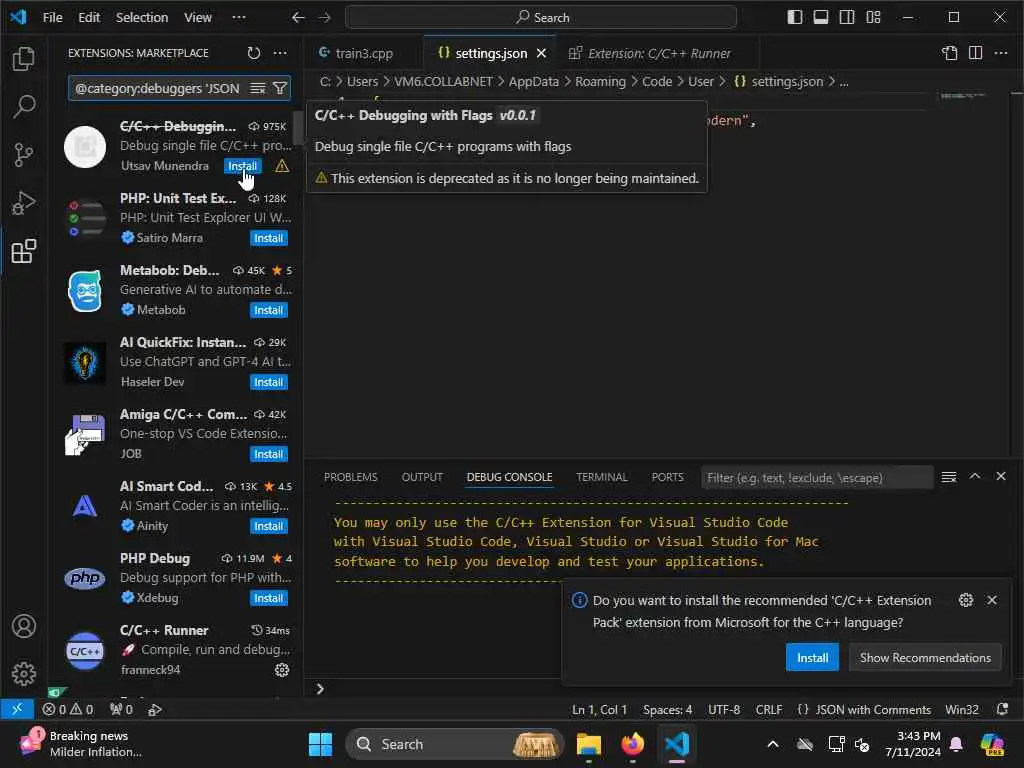Switch to the TERMINAL panel tab

601,477
